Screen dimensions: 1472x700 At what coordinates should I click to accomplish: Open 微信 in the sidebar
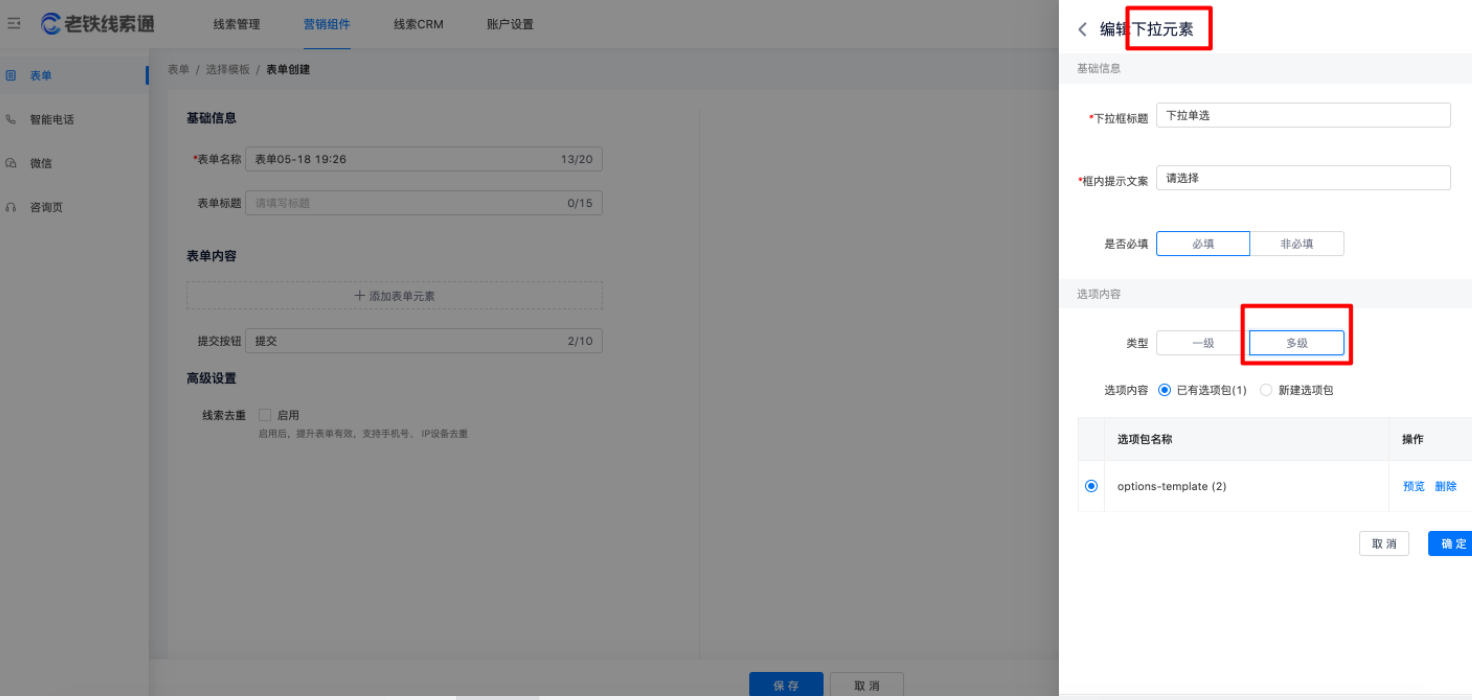(x=40, y=163)
